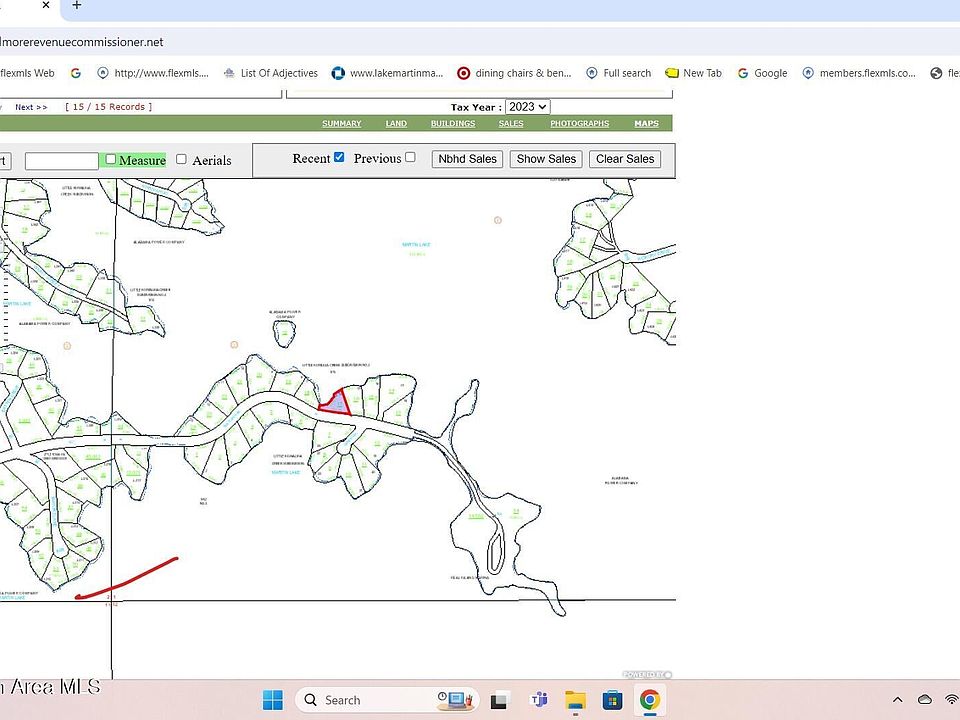The height and width of the screenshot is (720, 960).
Task: Click the OneDrive cloud tray icon
Action: click(x=925, y=700)
